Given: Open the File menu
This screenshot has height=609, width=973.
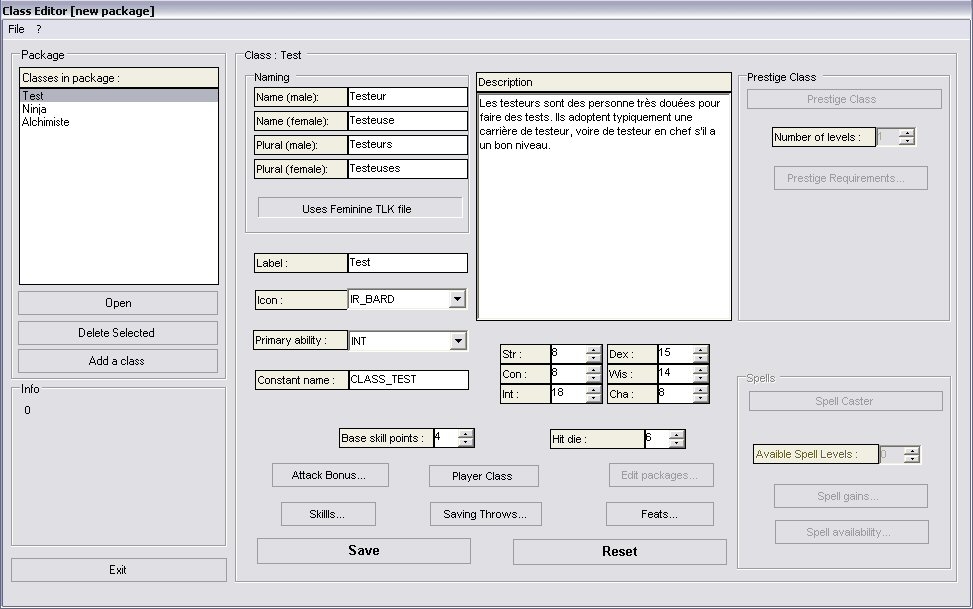Looking at the screenshot, I should coord(16,29).
